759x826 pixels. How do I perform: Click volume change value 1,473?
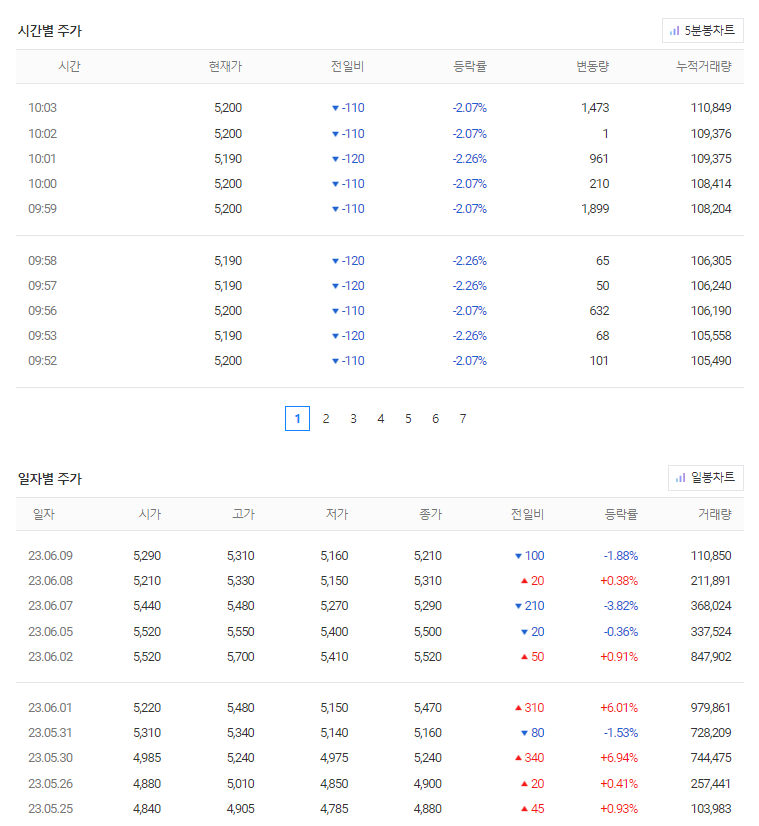click(595, 108)
